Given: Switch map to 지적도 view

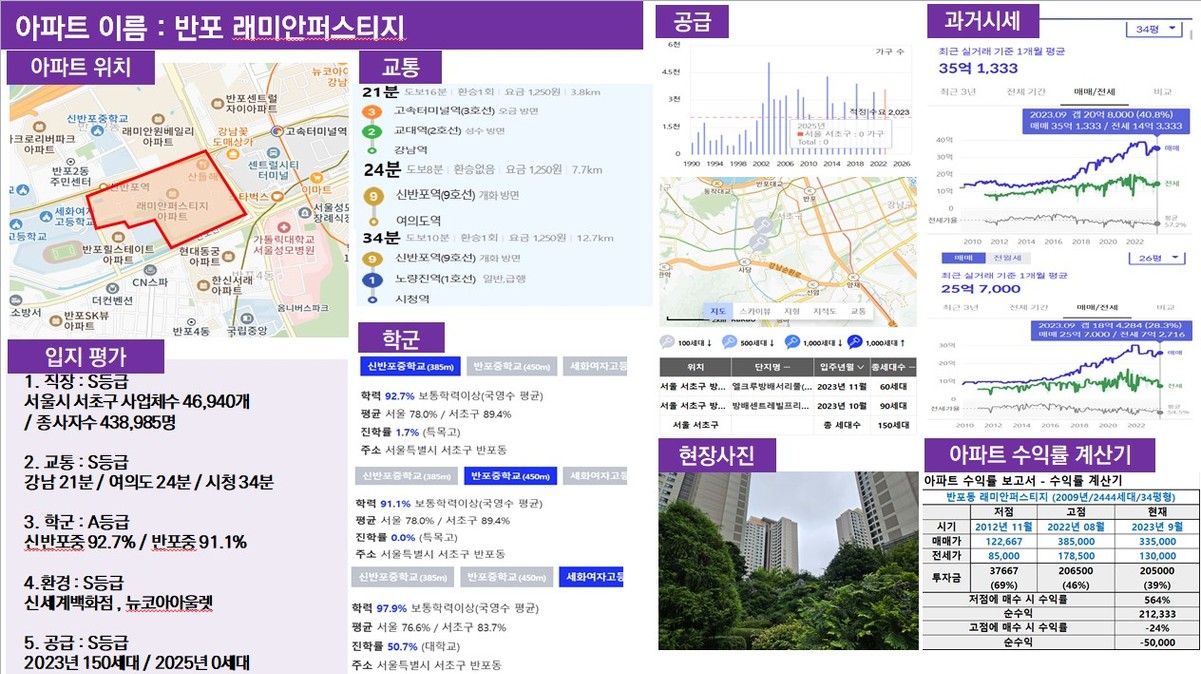Looking at the screenshot, I should pyautogui.click(x=825, y=311).
